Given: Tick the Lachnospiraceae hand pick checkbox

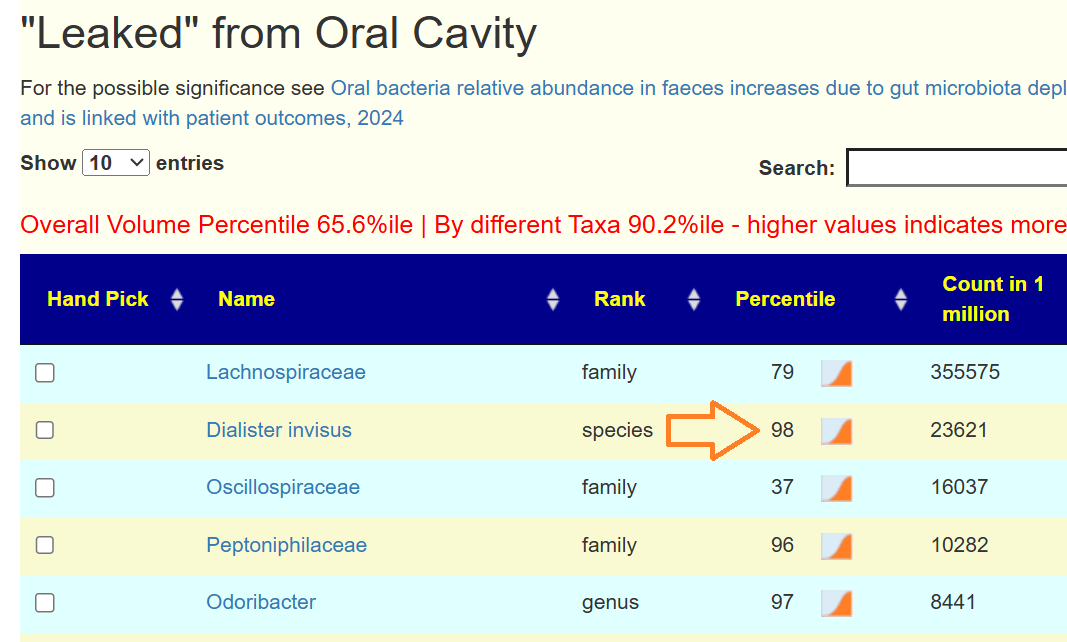Looking at the screenshot, I should click(45, 373).
